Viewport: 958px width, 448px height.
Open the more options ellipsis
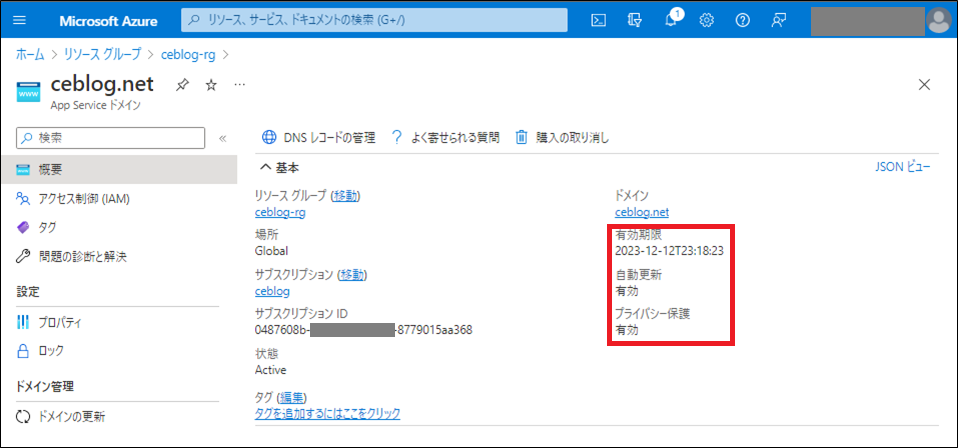[x=240, y=84]
